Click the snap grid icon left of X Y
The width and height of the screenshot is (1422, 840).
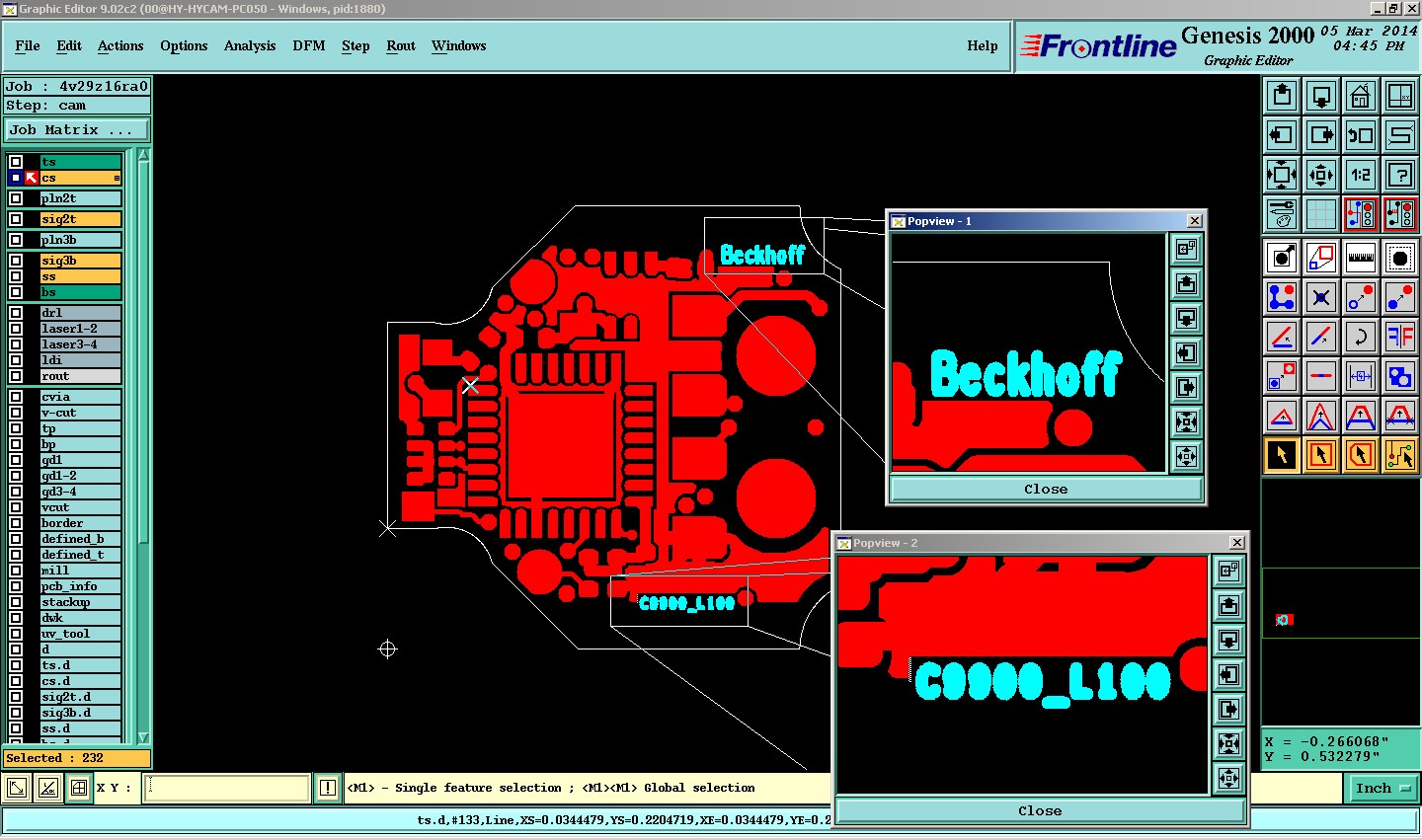(78, 788)
